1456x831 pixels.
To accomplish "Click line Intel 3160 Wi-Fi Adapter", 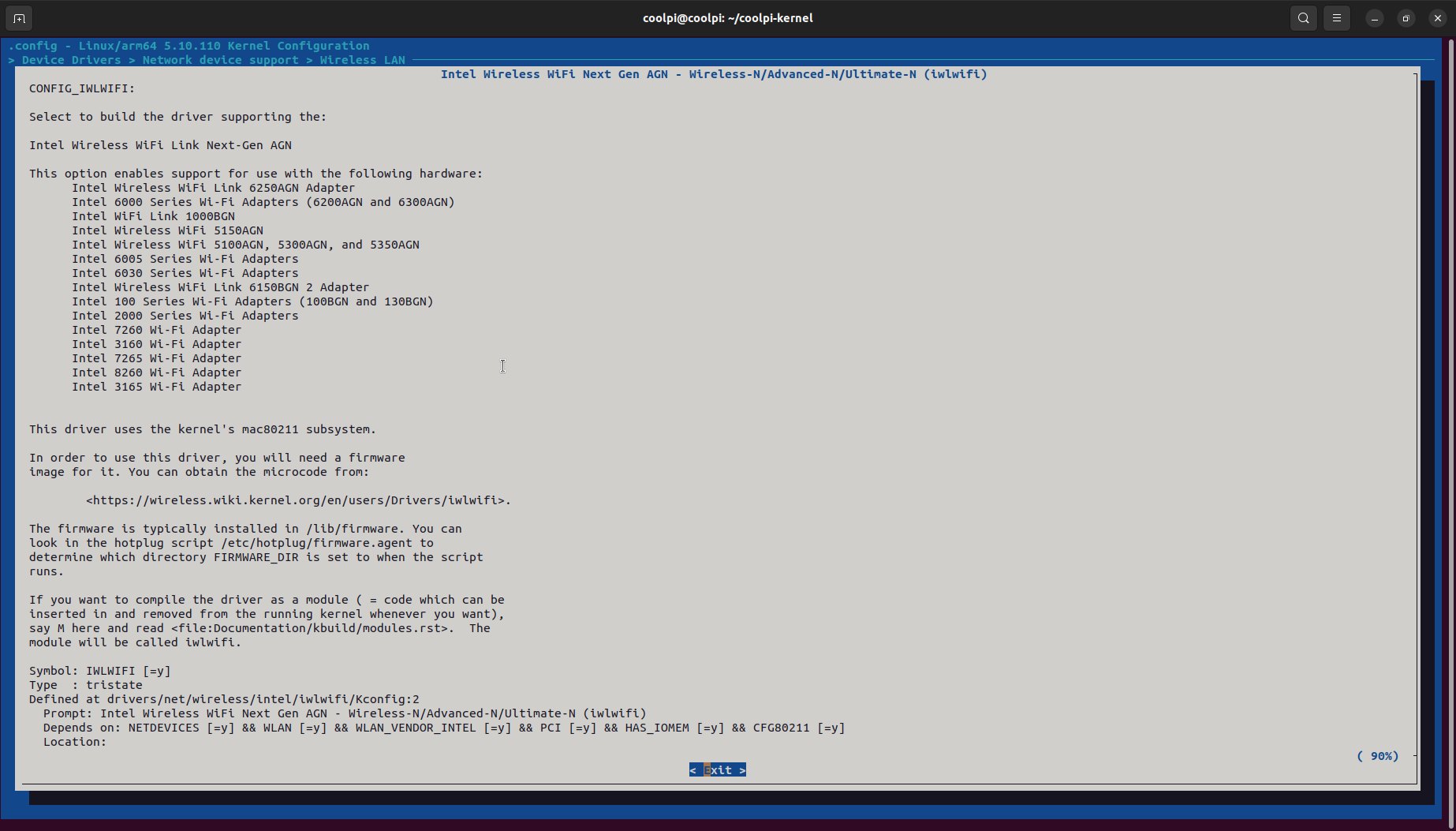I will (157, 344).
